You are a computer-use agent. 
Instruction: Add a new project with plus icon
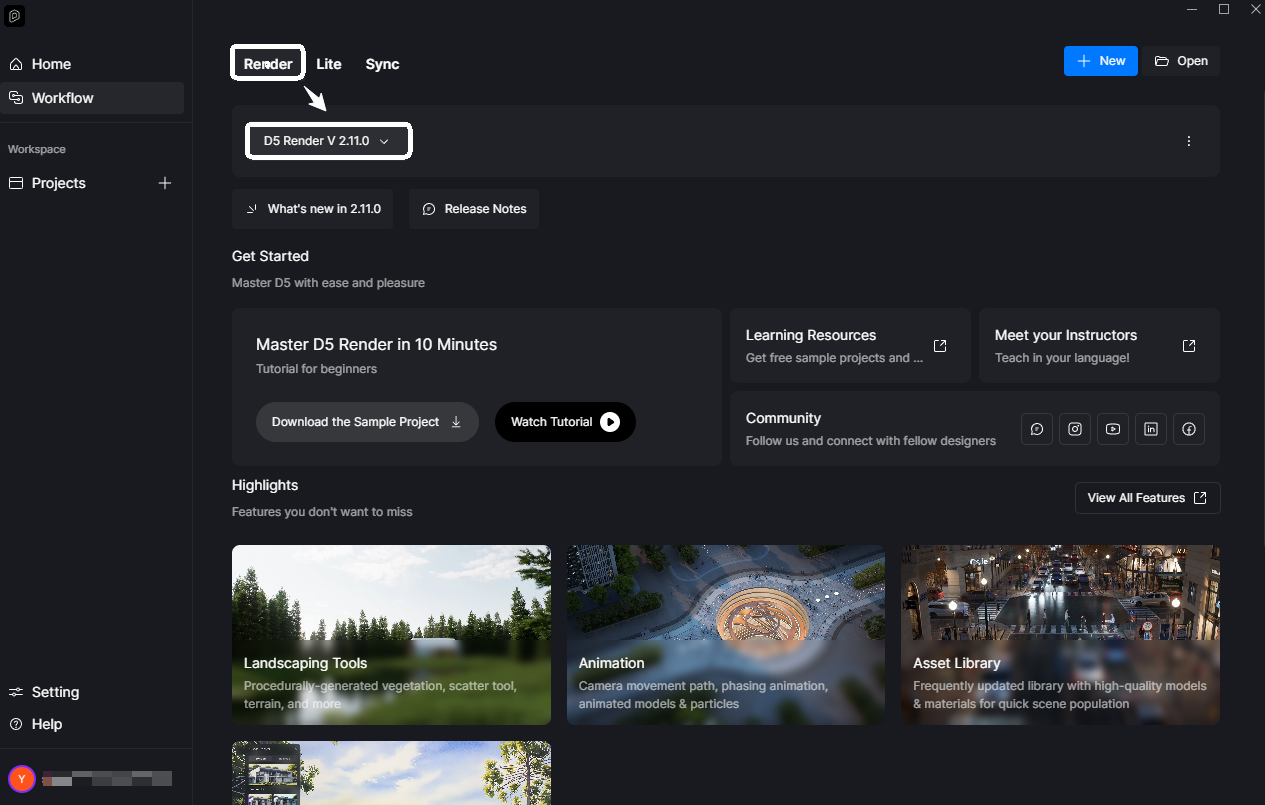[166, 183]
